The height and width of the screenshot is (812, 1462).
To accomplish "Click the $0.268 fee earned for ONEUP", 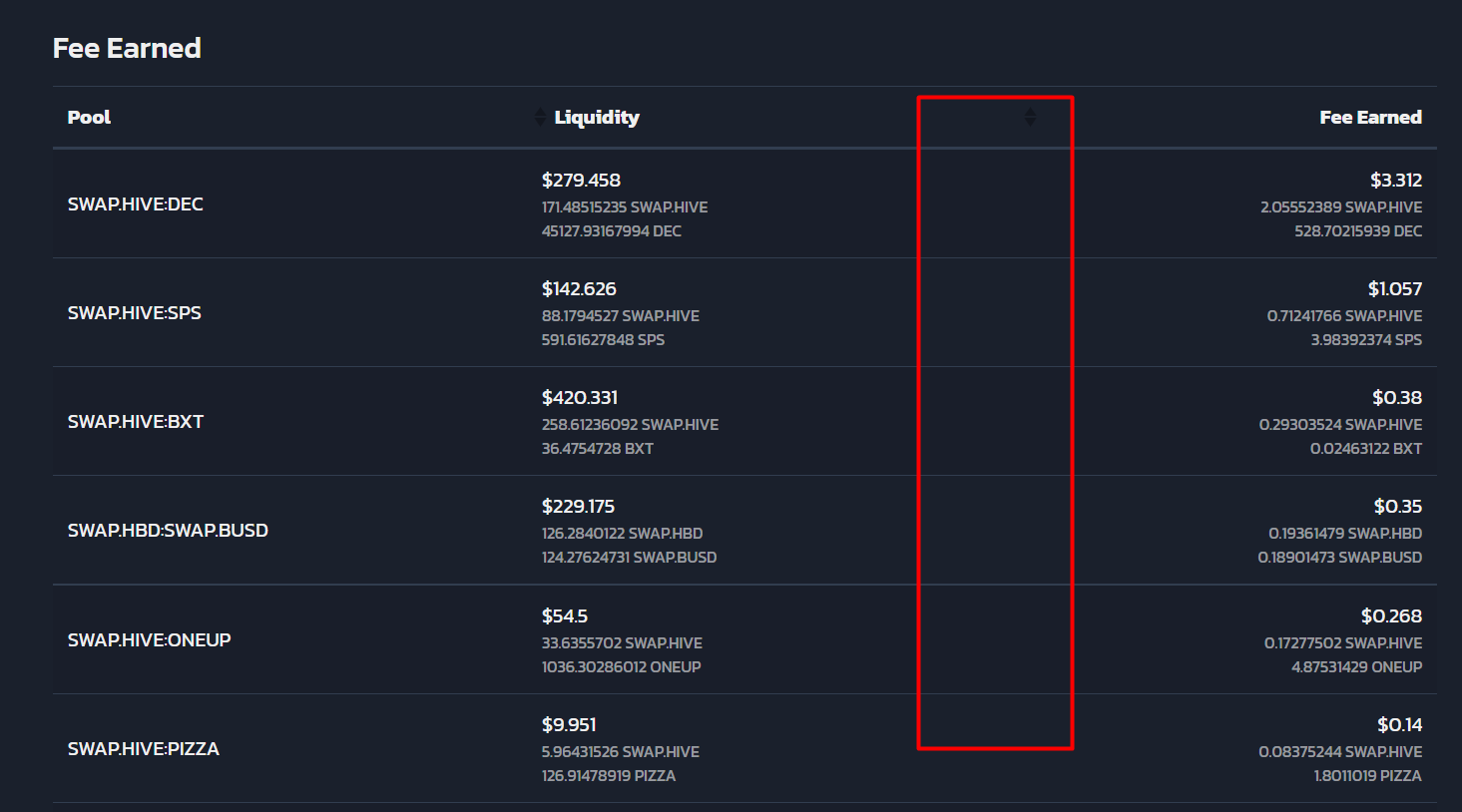I will [1391, 615].
